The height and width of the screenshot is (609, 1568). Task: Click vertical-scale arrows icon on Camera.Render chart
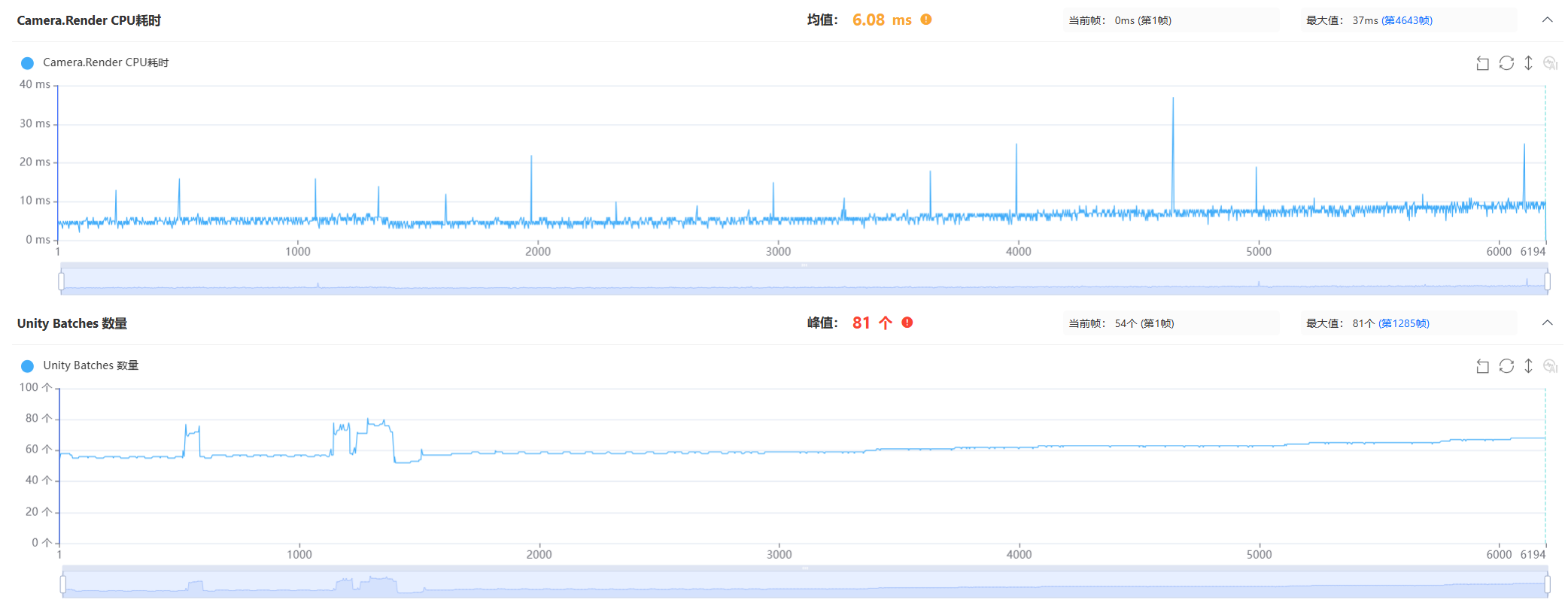point(1528,63)
